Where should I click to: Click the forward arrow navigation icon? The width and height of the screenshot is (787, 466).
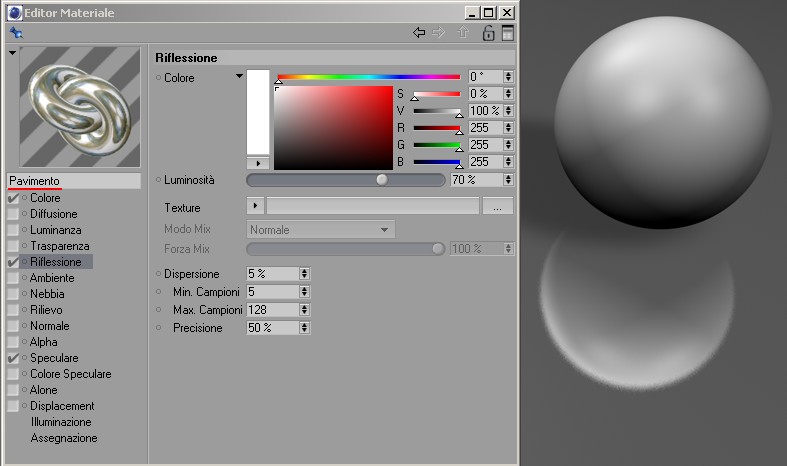[439, 33]
